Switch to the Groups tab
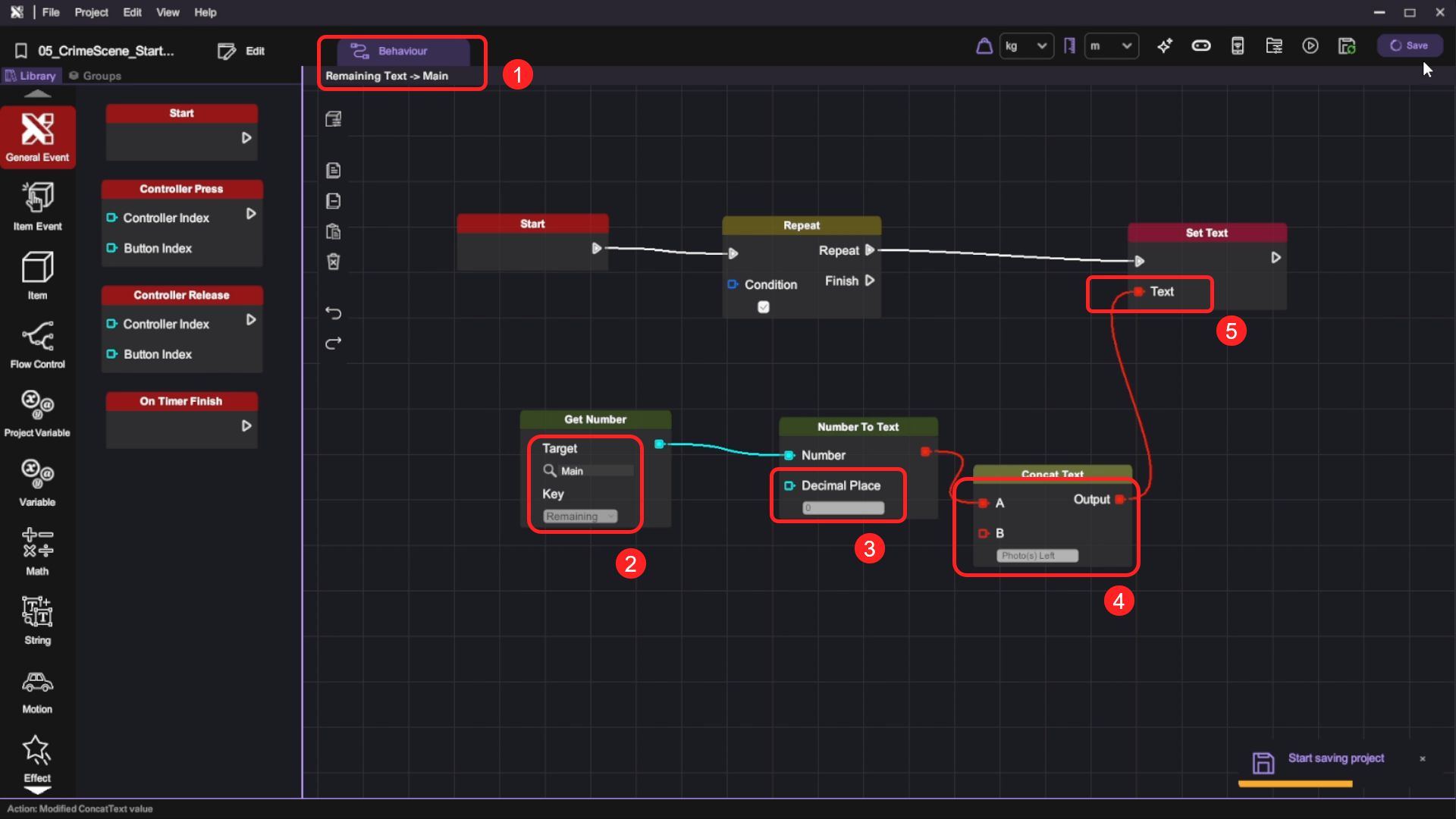 [x=96, y=76]
